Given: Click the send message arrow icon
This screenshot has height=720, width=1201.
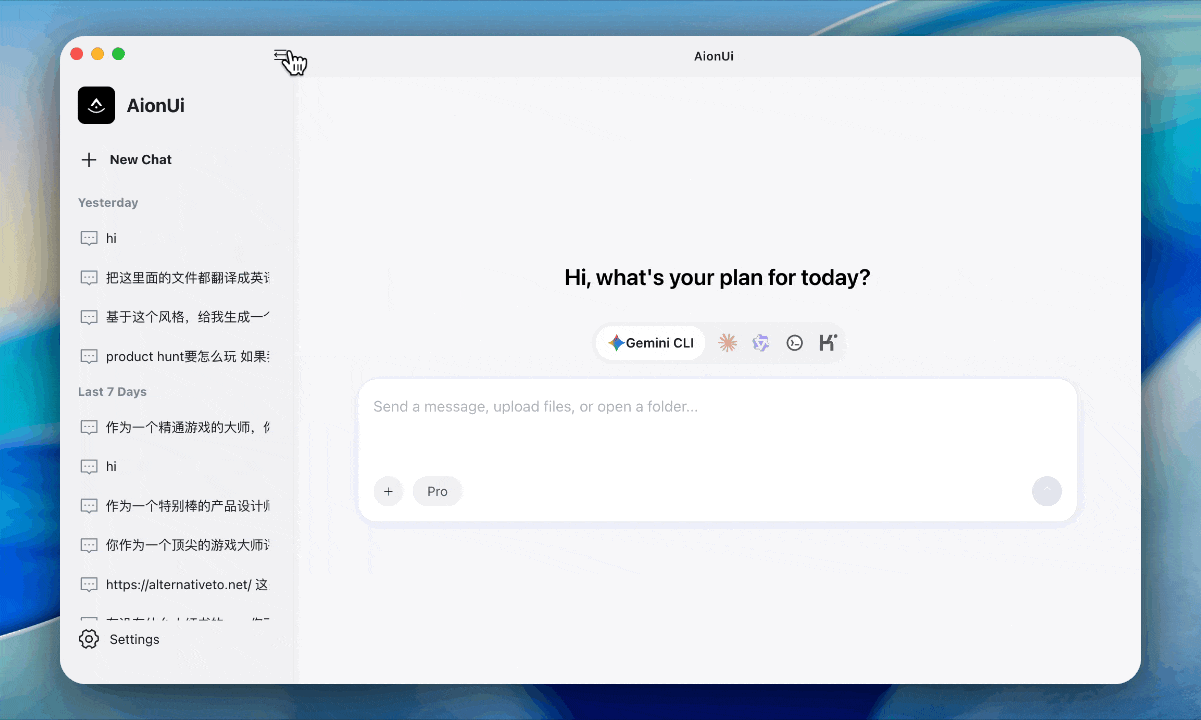Looking at the screenshot, I should pos(1047,491).
